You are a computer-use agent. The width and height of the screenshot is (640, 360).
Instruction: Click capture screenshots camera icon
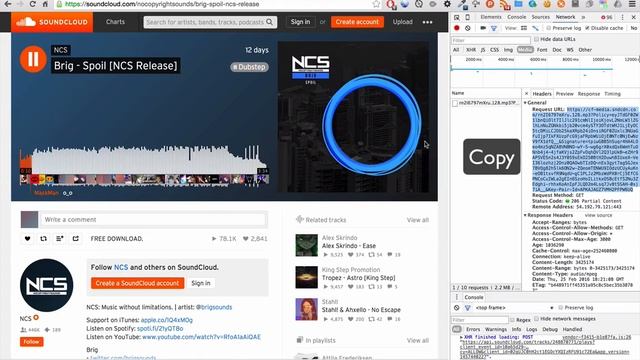tap(483, 28)
